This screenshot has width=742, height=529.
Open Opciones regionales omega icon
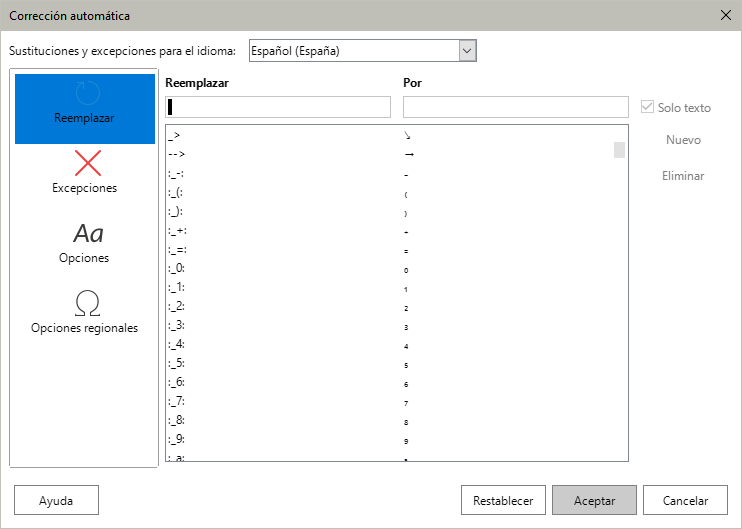pos(85,303)
